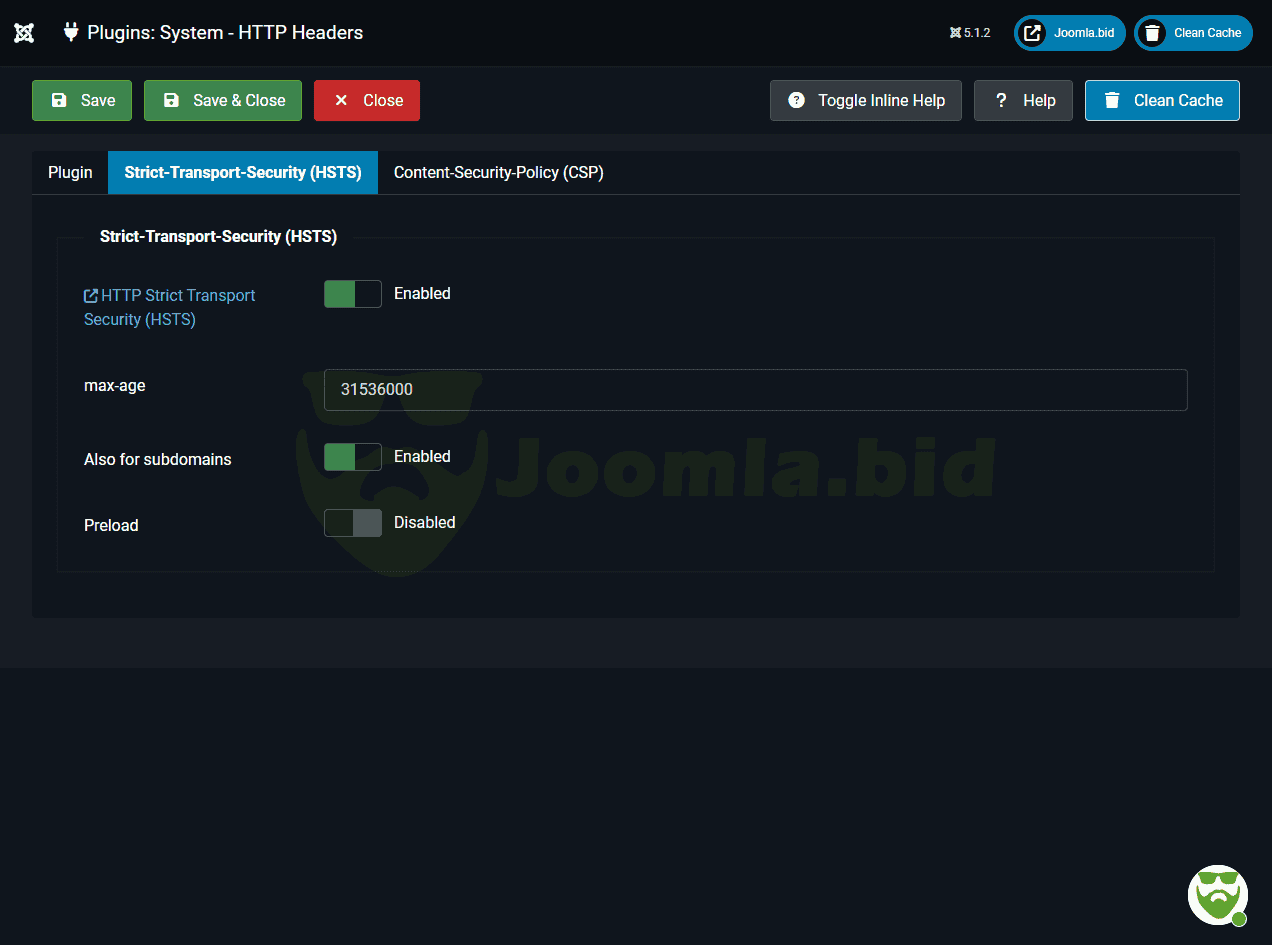The image size is (1272, 945).
Task: Click the Joomla logo icon
Action: [x=24, y=33]
